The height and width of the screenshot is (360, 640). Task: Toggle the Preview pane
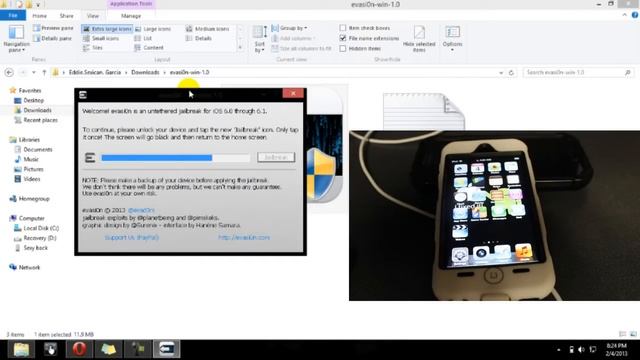(53, 28)
